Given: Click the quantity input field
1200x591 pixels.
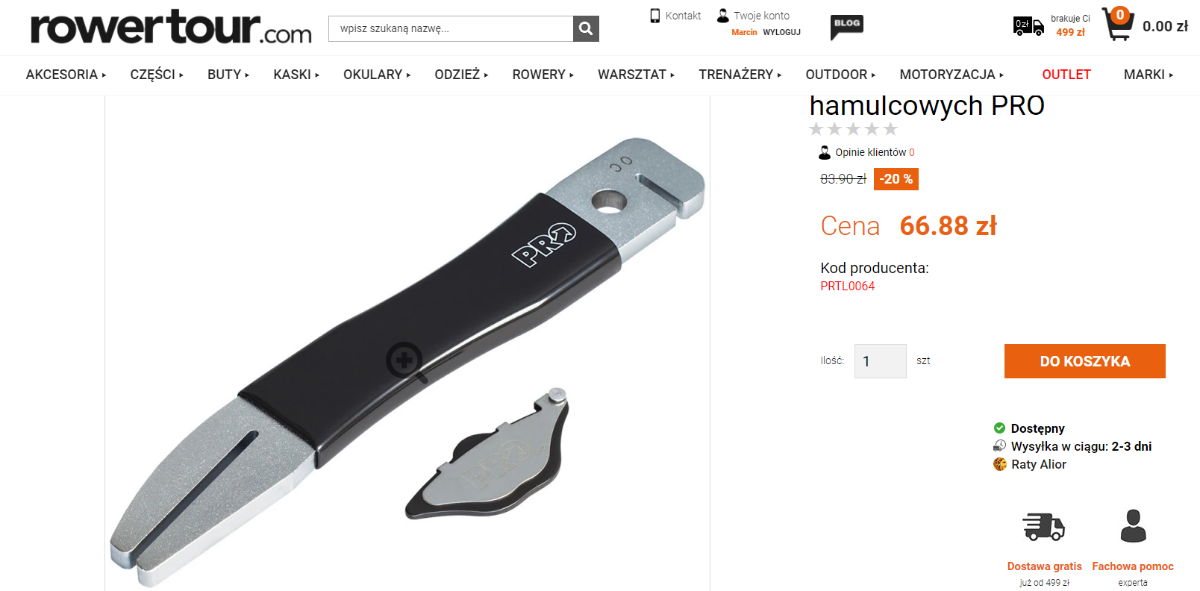Looking at the screenshot, I should click(x=880, y=361).
